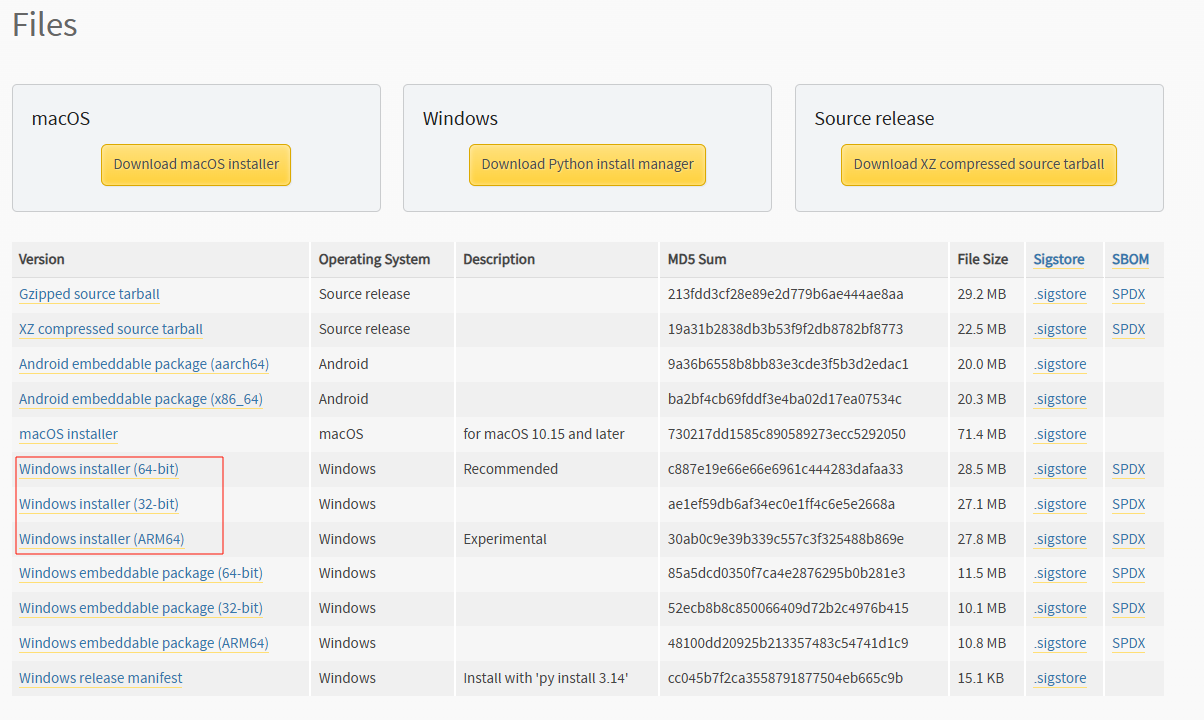Image resolution: width=1204 pixels, height=720 pixels.
Task: Select Android embeddable package (x86_64) link
Action: click(141, 399)
